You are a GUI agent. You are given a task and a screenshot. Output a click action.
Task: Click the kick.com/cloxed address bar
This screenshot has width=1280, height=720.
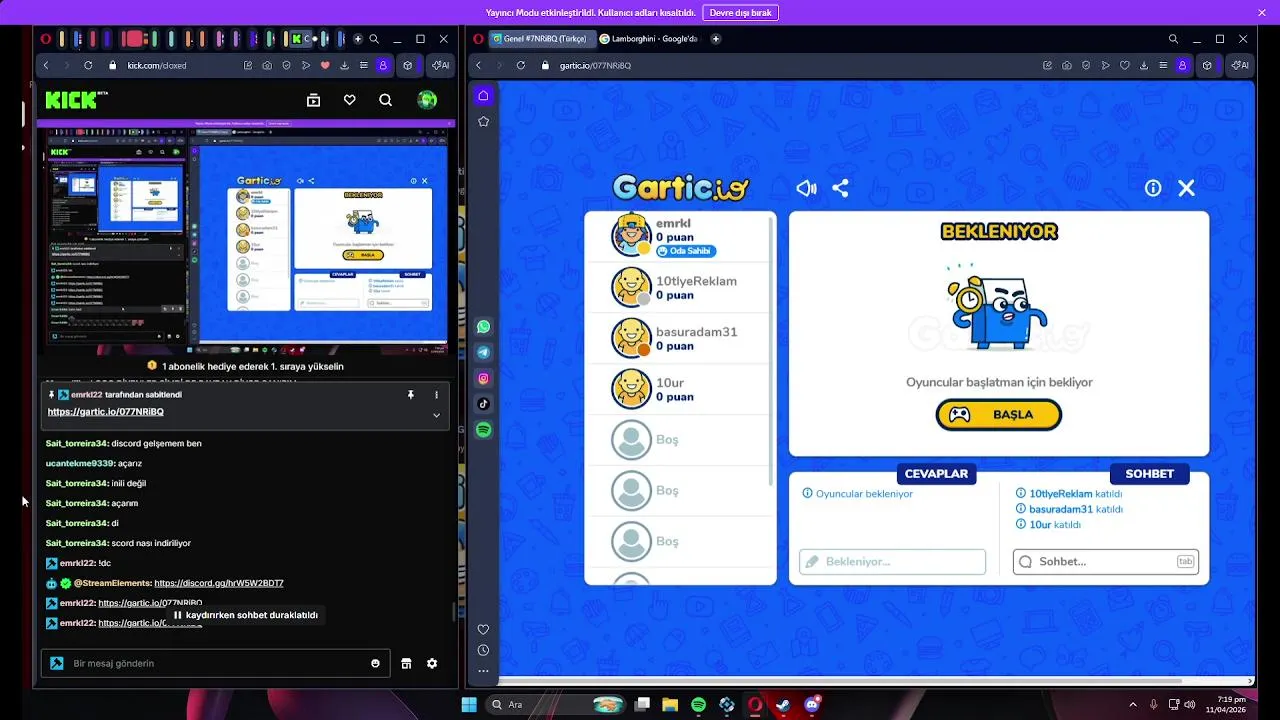(x=170, y=65)
